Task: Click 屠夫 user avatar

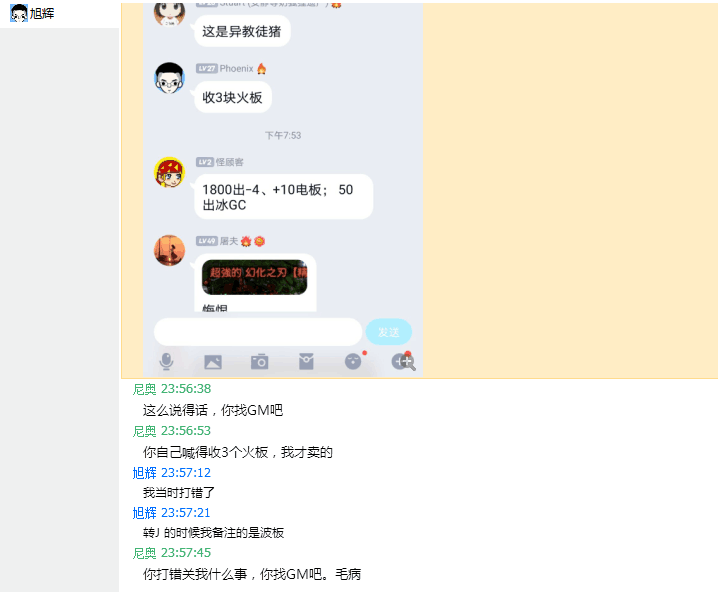Action: 169,250
